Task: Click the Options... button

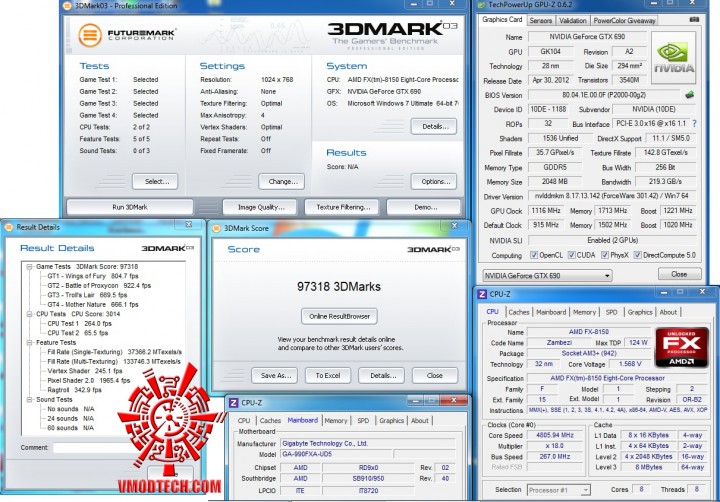Action: pyautogui.click(x=434, y=181)
